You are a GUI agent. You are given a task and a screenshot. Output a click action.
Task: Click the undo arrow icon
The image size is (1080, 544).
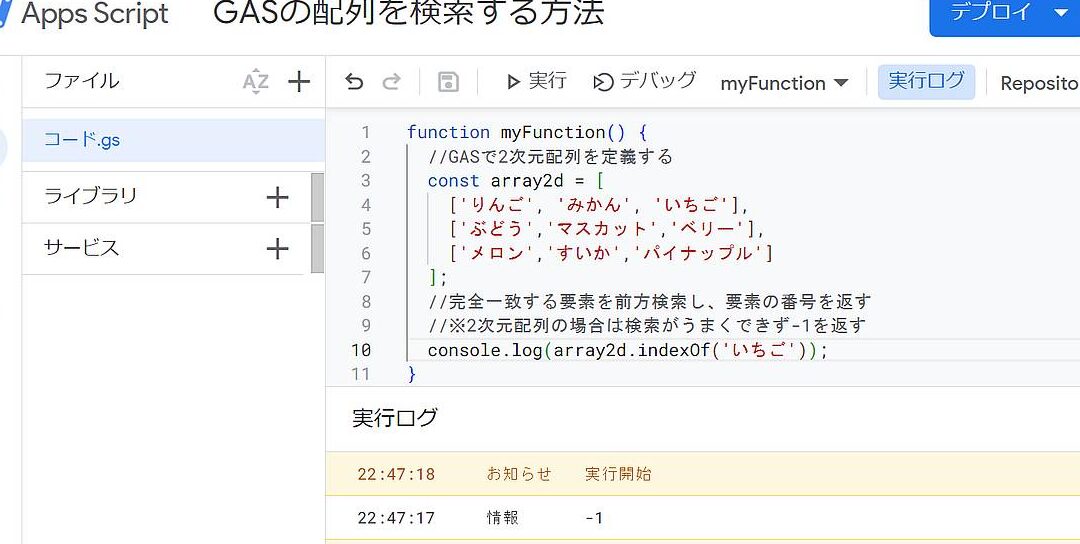(x=354, y=83)
